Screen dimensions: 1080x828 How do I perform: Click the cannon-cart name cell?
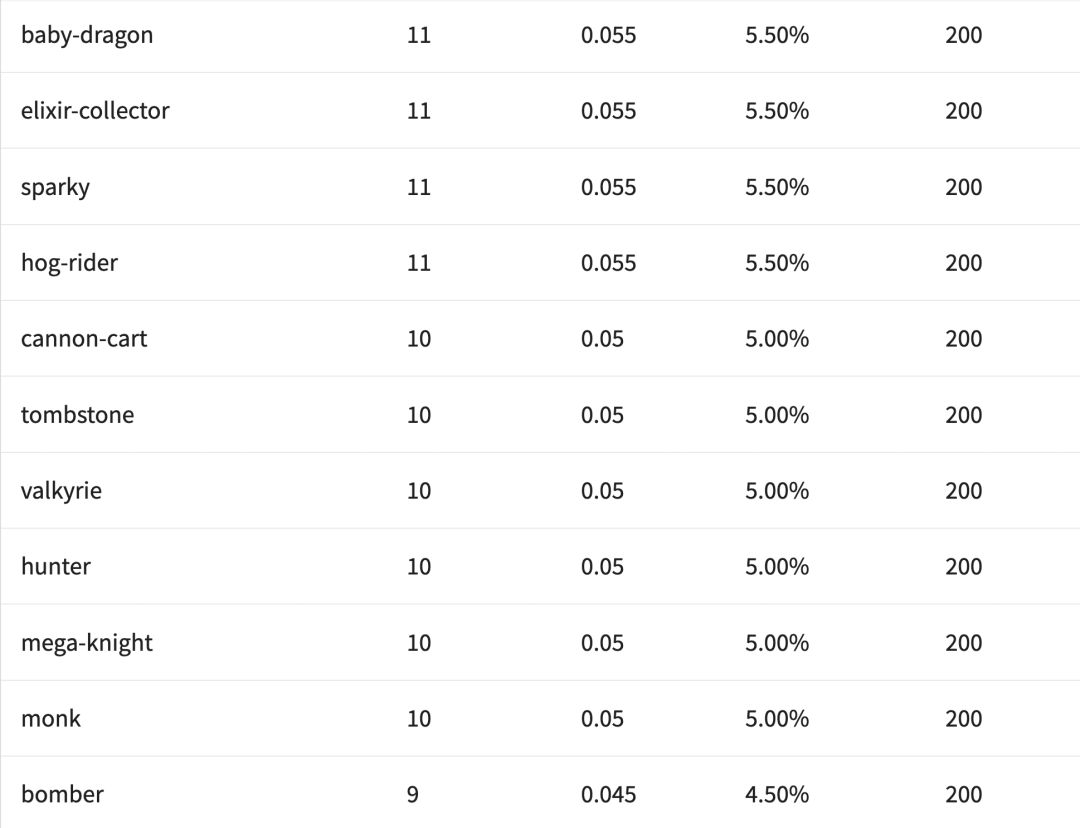[x=84, y=339]
